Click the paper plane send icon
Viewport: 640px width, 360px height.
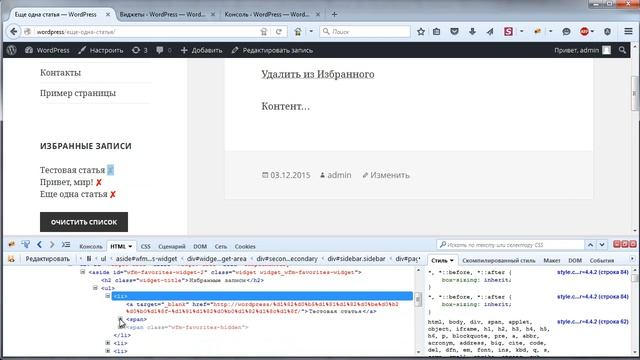coord(490,31)
